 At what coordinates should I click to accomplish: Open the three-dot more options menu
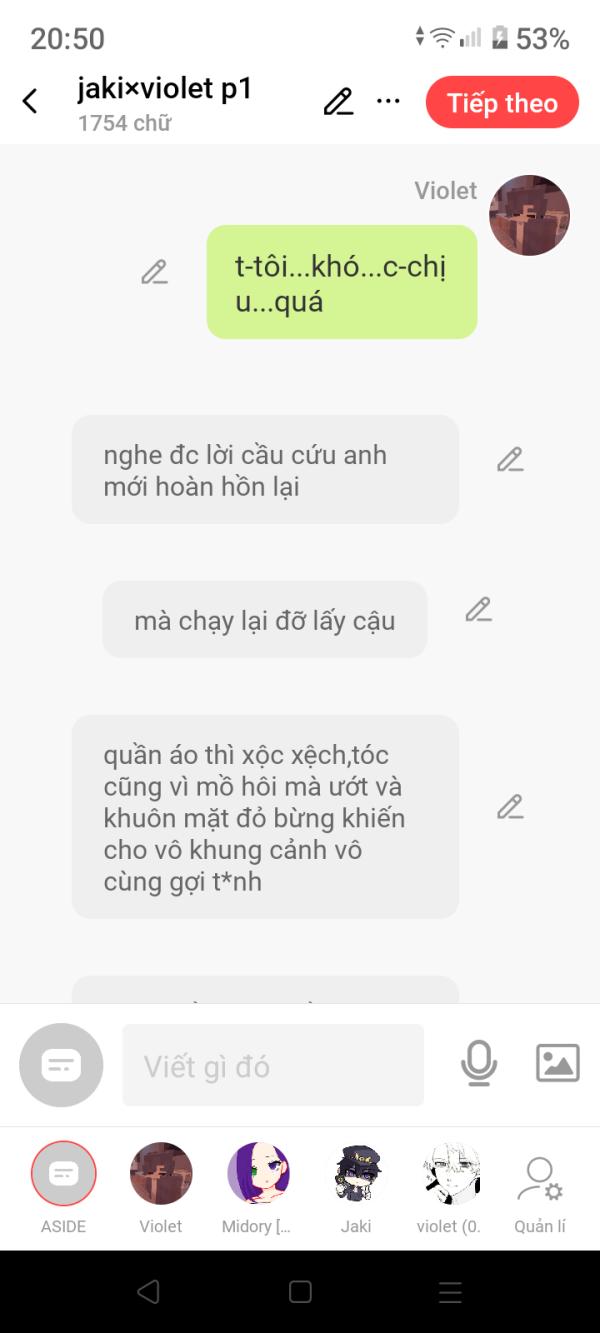[388, 102]
